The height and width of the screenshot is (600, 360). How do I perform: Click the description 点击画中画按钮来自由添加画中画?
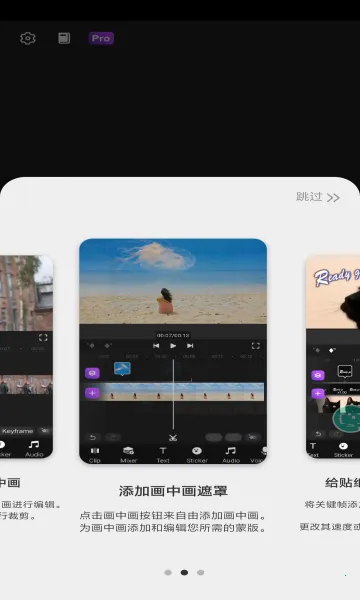[x=173, y=515]
